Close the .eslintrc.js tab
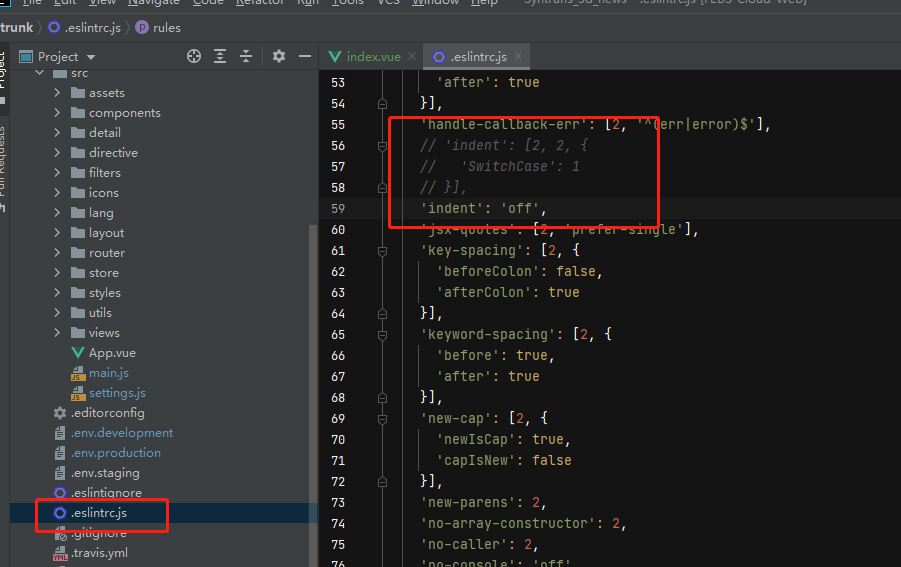Image resolution: width=901 pixels, height=567 pixels. pyautogui.click(x=518, y=56)
